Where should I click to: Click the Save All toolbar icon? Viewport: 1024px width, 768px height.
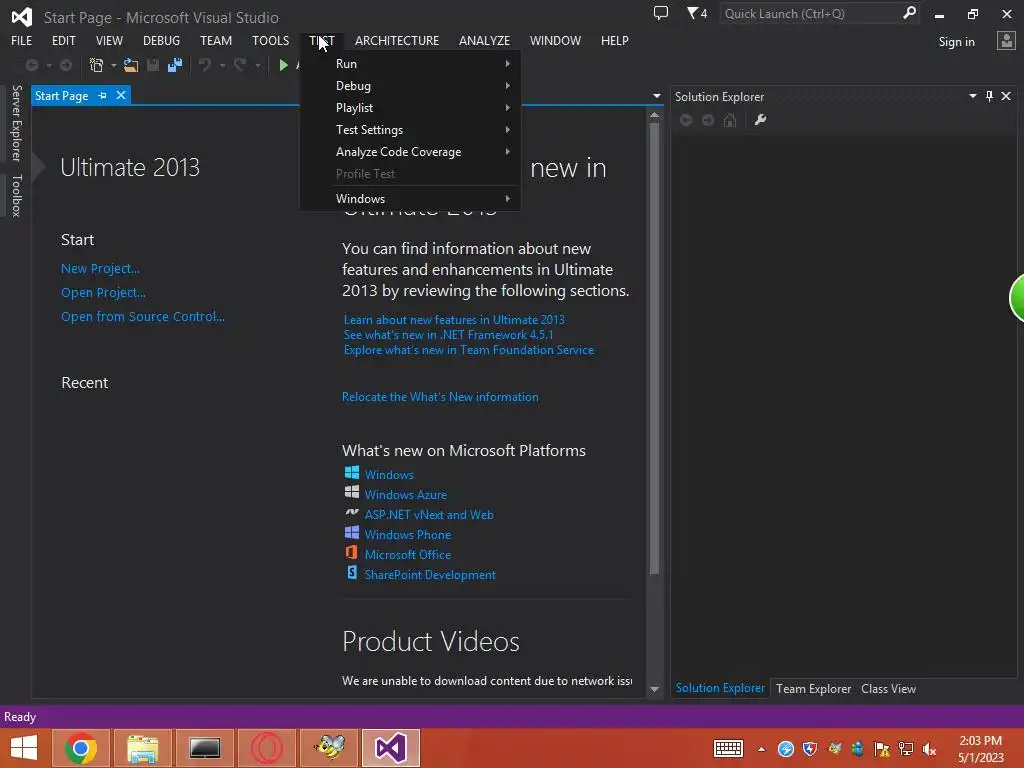(174, 65)
